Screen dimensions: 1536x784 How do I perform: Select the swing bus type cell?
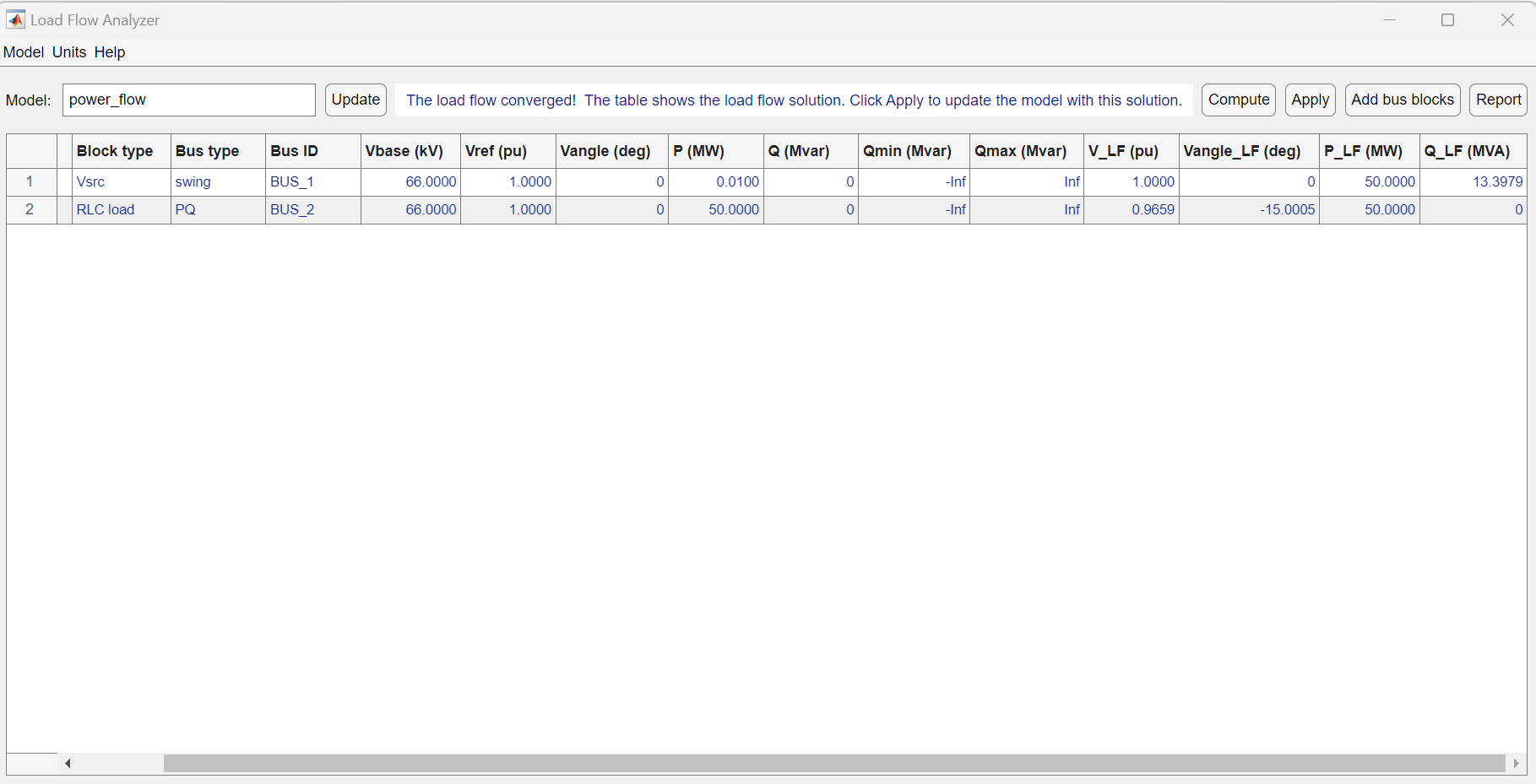point(193,181)
